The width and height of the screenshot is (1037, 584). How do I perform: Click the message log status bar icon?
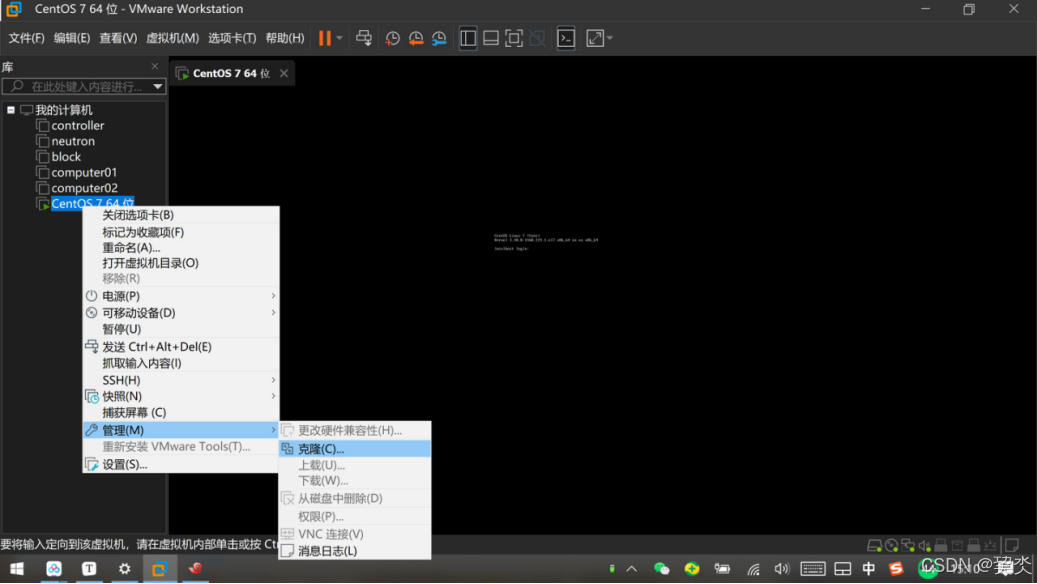[x=1012, y=546]
